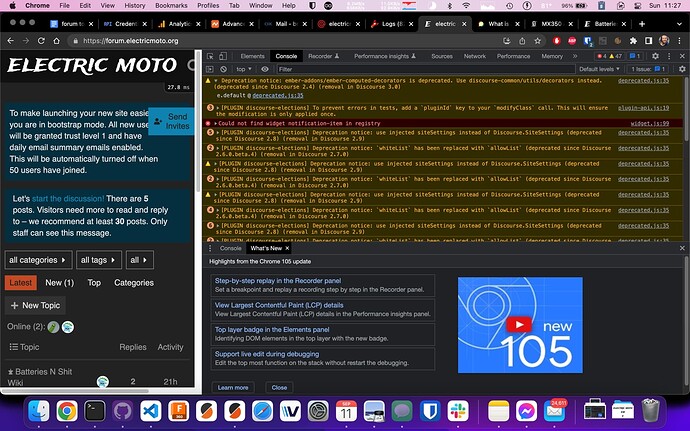Show more DevTools panel tabs via double chevron

point(575,56)
